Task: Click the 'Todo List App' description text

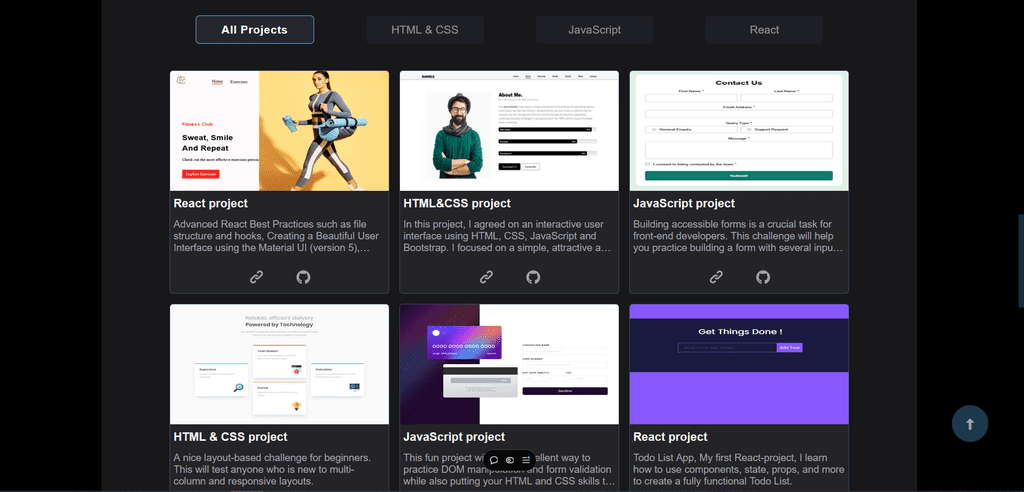Action: pos(739,469)
